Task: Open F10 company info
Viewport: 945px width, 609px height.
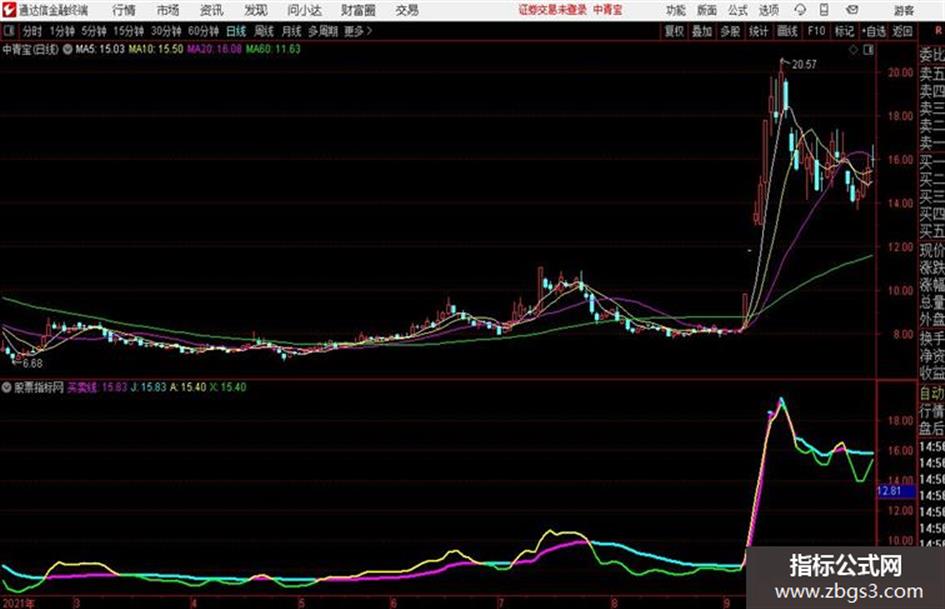Action: pyautogui.click(x=816, y=31)
